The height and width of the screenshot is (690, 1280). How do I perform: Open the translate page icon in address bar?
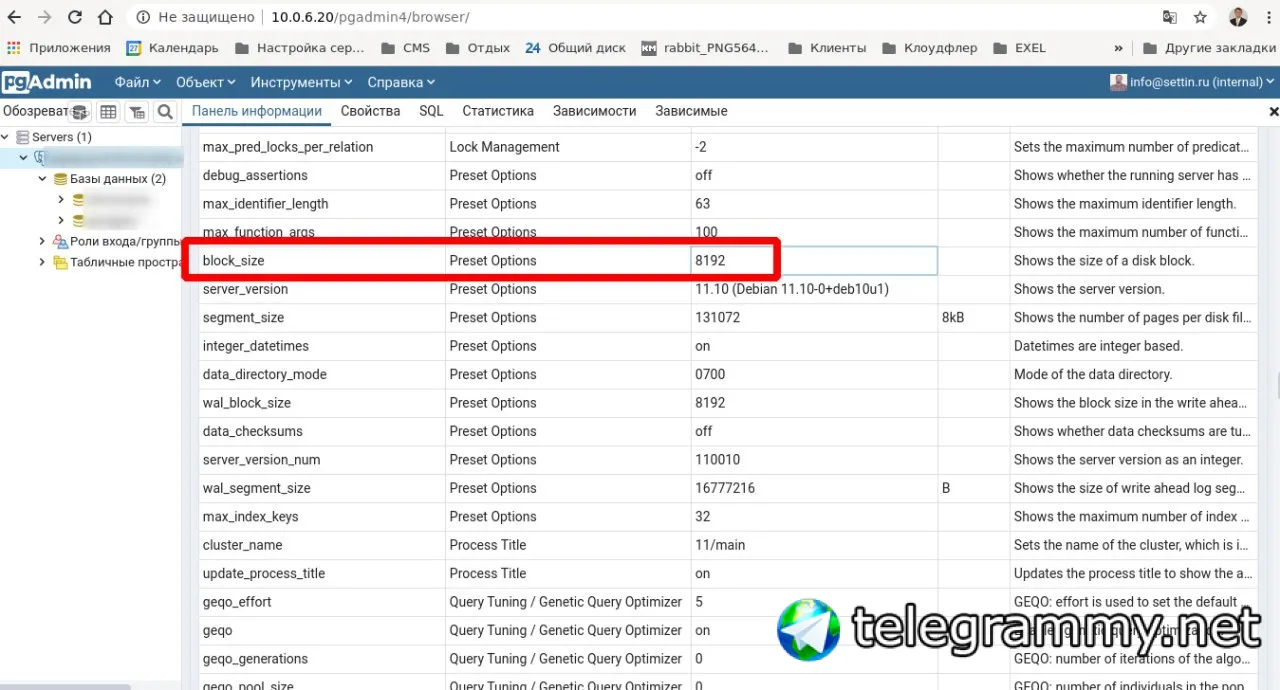1169,18
